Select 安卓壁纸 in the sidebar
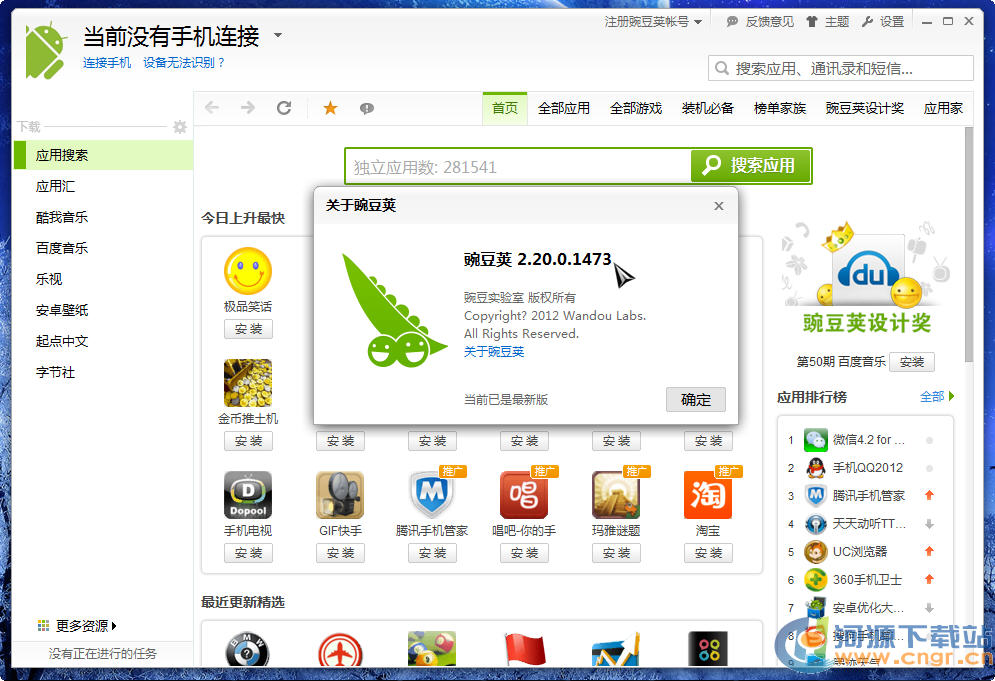Screen dimensions: 995x681 (103, 310)
